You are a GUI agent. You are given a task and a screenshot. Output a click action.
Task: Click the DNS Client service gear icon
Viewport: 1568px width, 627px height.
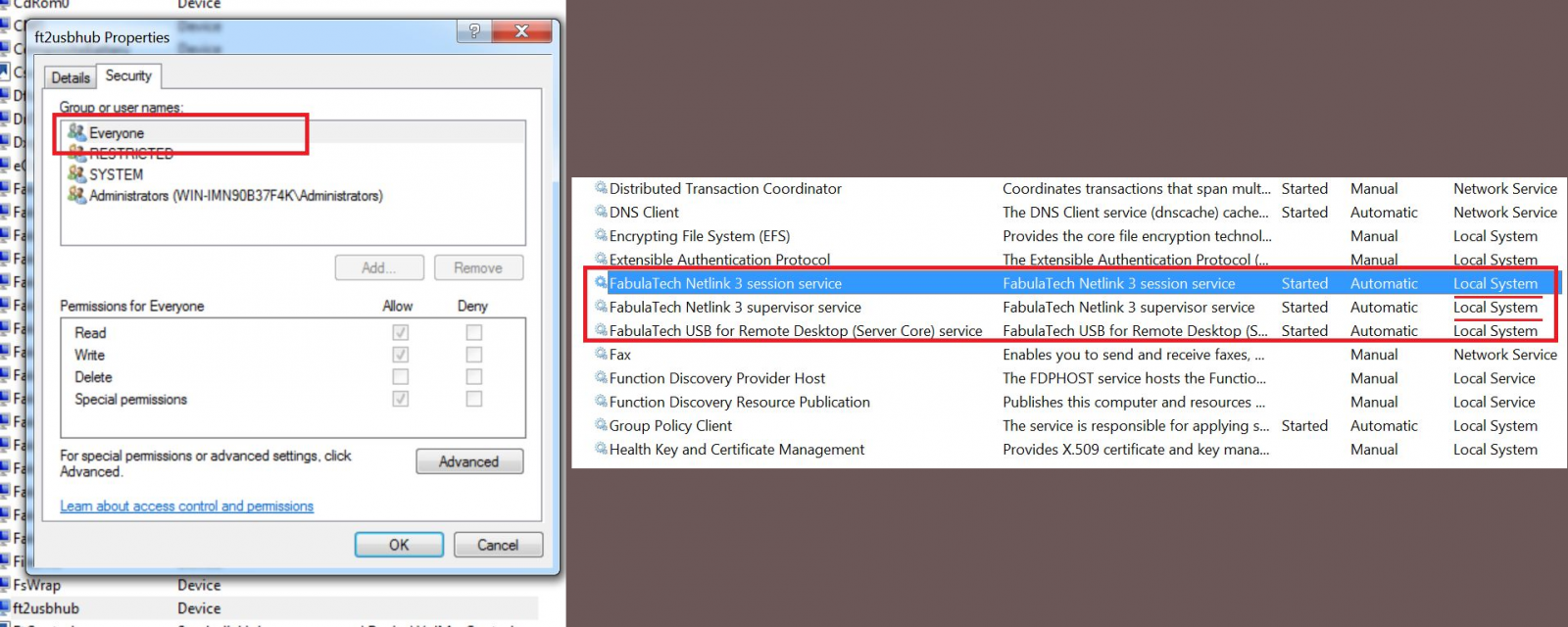coord(601,212)
